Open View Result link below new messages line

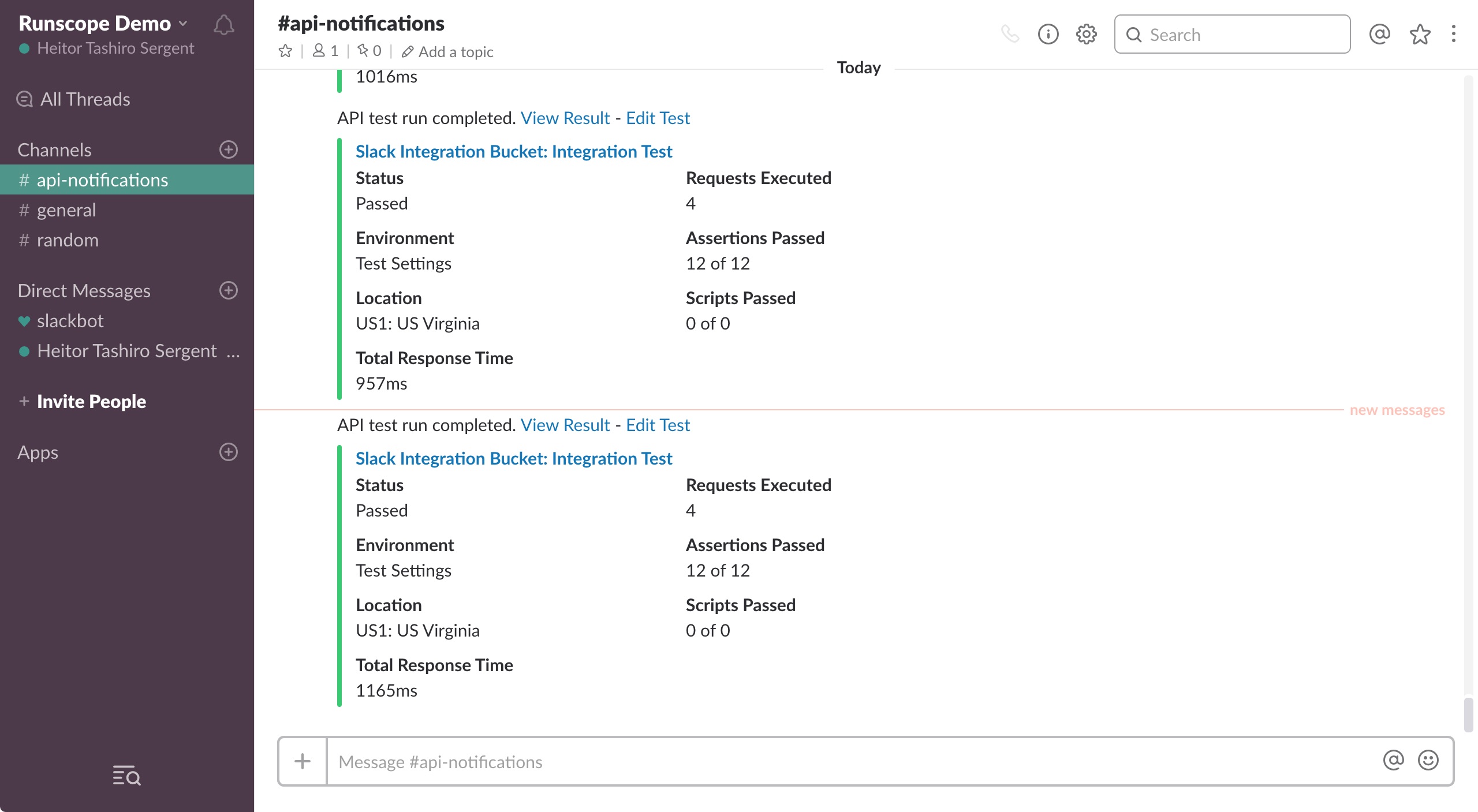(x=565, y=425)
